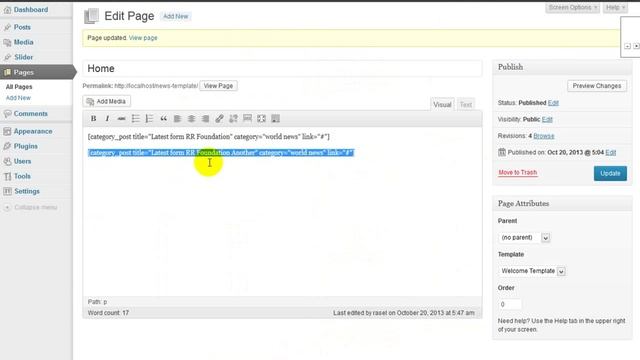Collapse the Publish panel header
640x360 pixels.
(562, 67)
